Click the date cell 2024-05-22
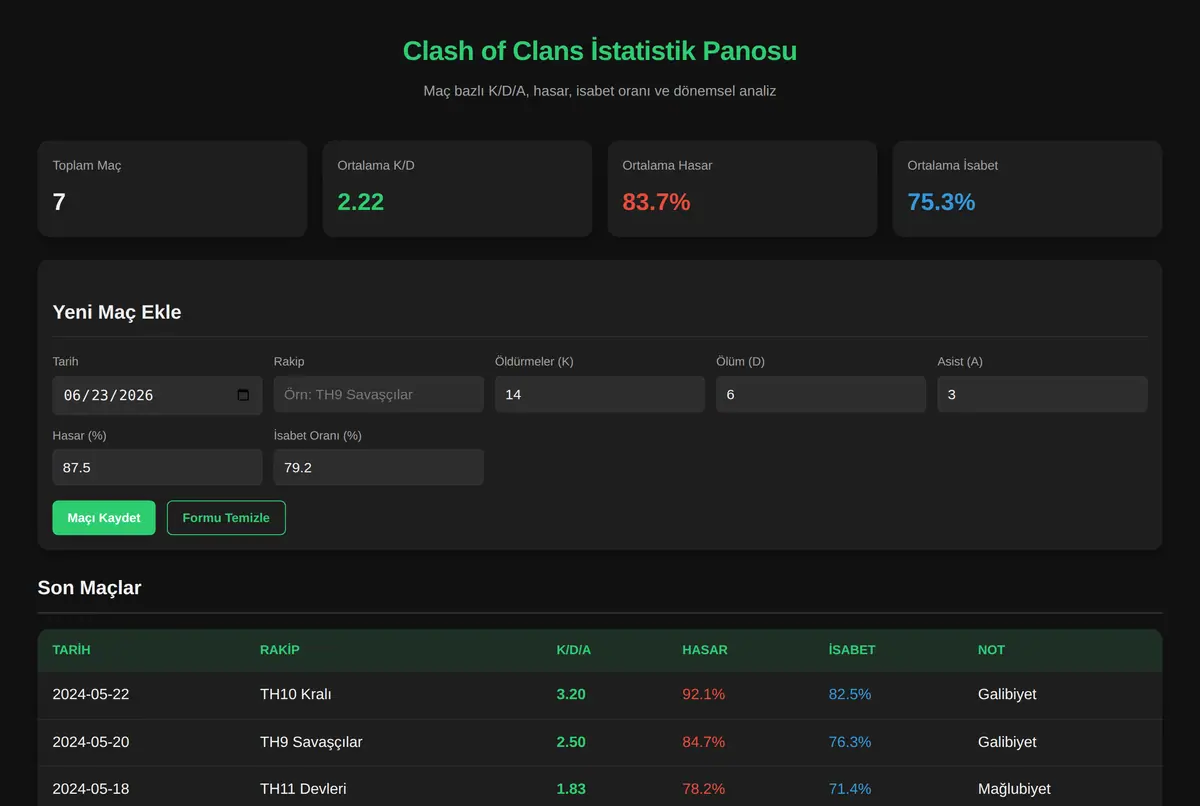1200x806 pixels. [91, 694]
